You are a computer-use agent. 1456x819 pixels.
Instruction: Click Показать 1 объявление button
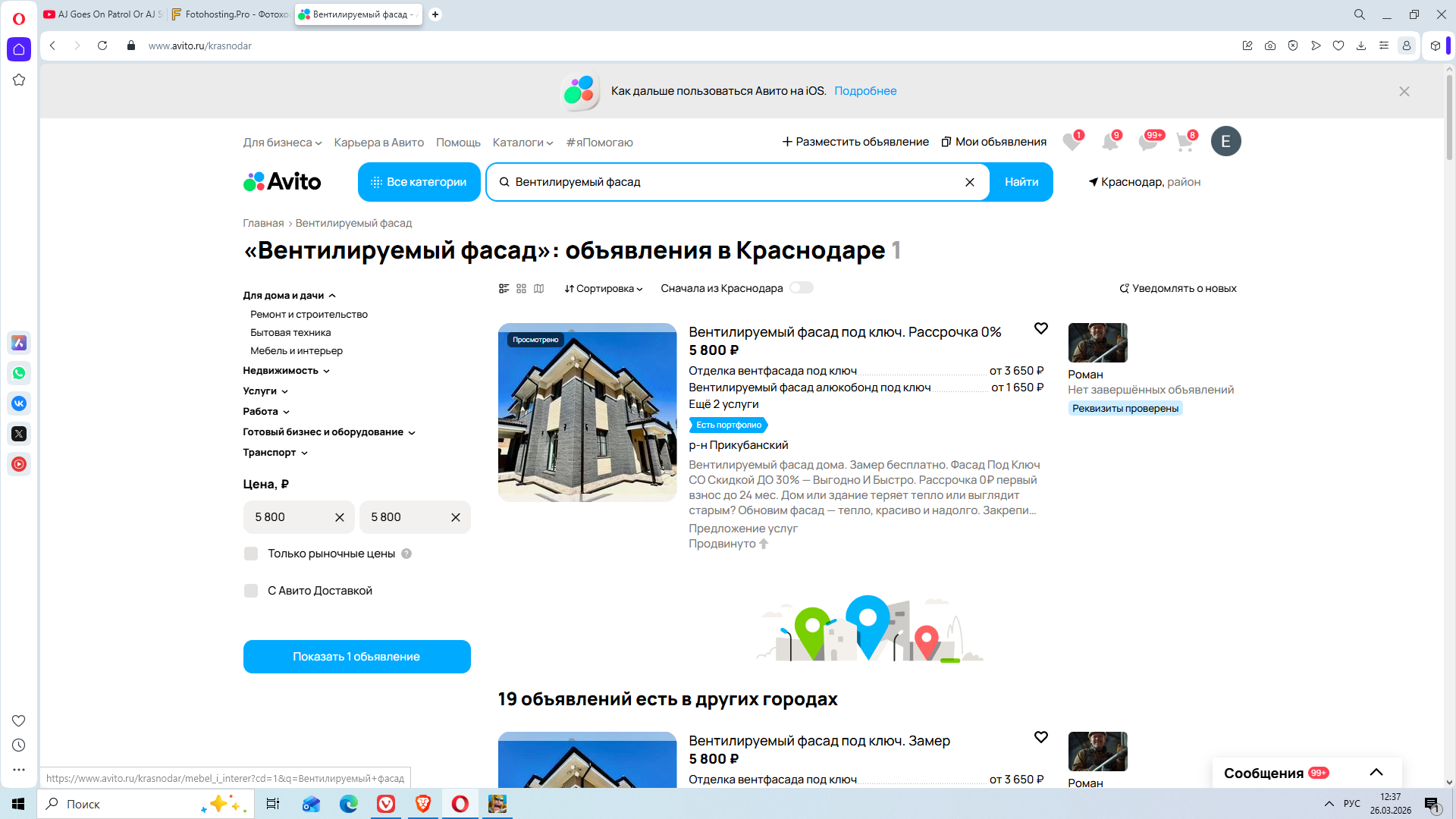[356, 657]
